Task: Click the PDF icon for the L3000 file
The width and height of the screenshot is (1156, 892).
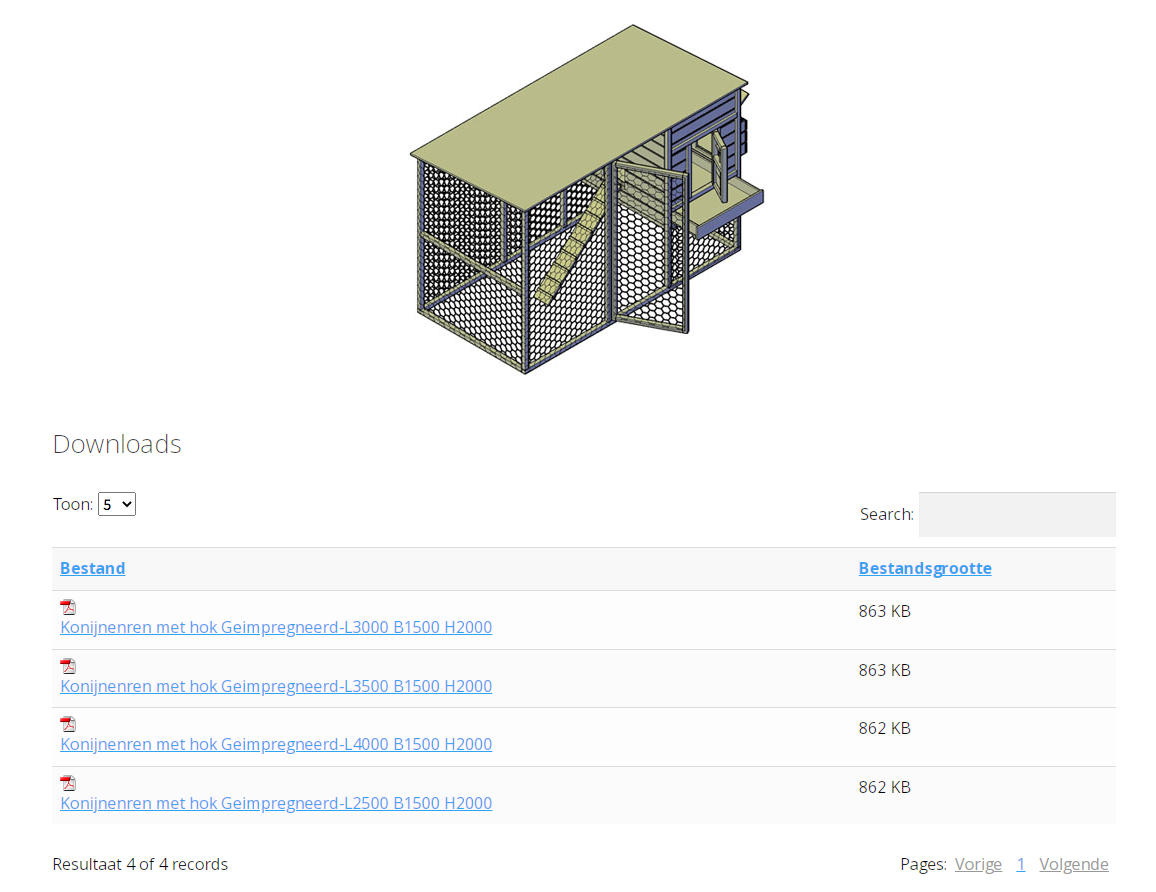Action: coord(68,607)
